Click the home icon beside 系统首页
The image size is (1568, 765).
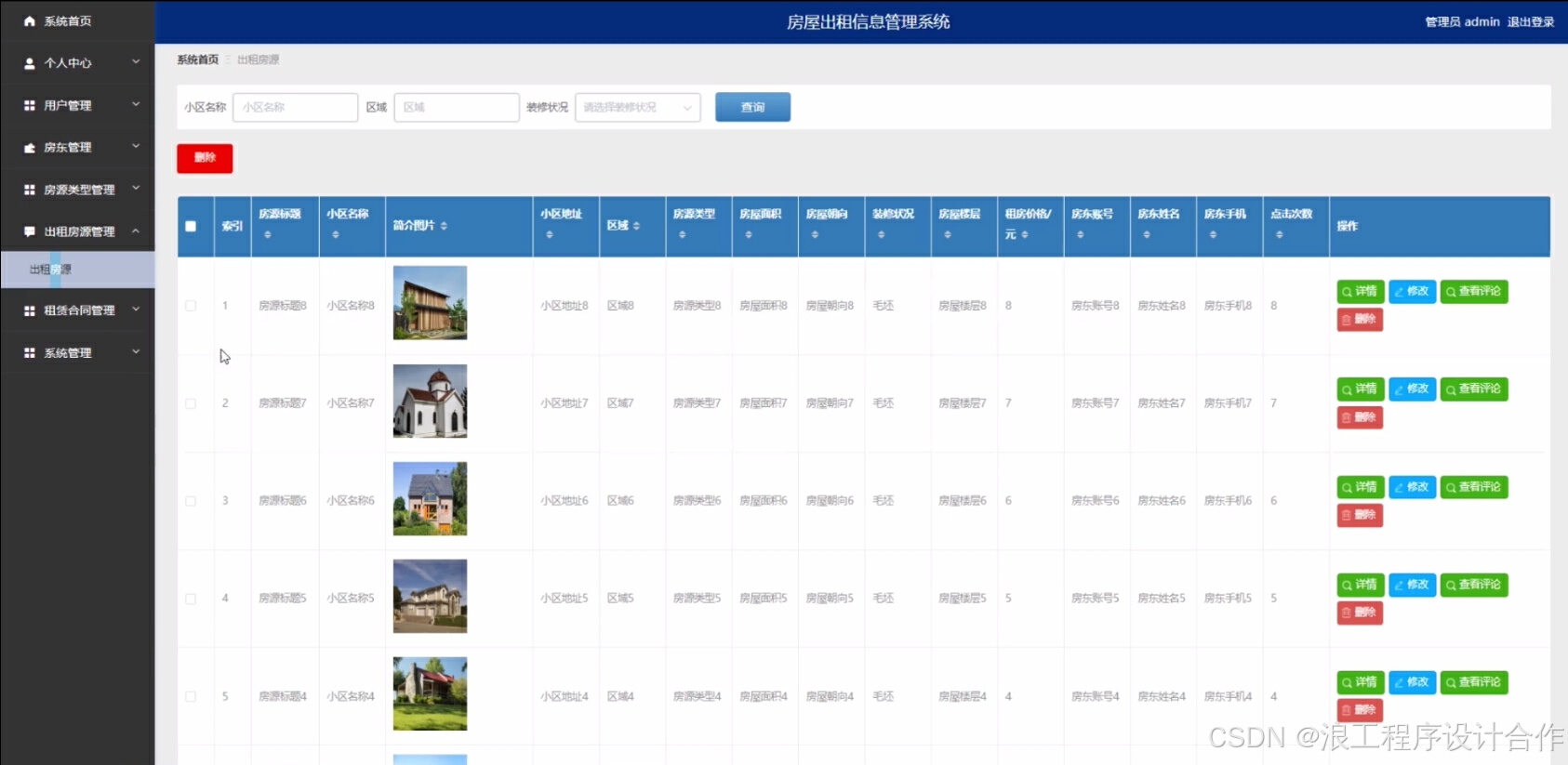tap(30, 20)
